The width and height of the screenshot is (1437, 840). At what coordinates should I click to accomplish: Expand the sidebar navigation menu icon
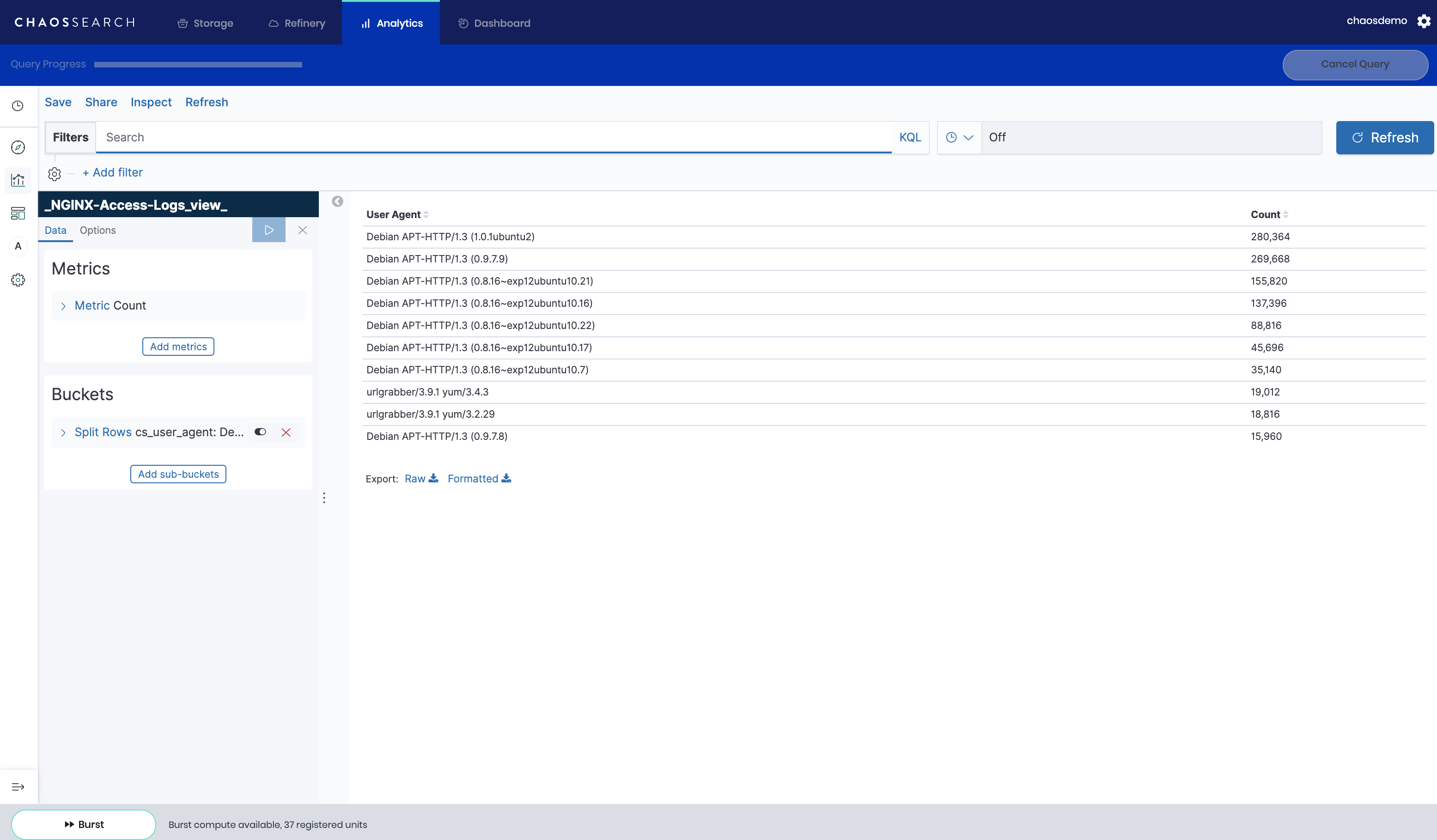point(18,787)
